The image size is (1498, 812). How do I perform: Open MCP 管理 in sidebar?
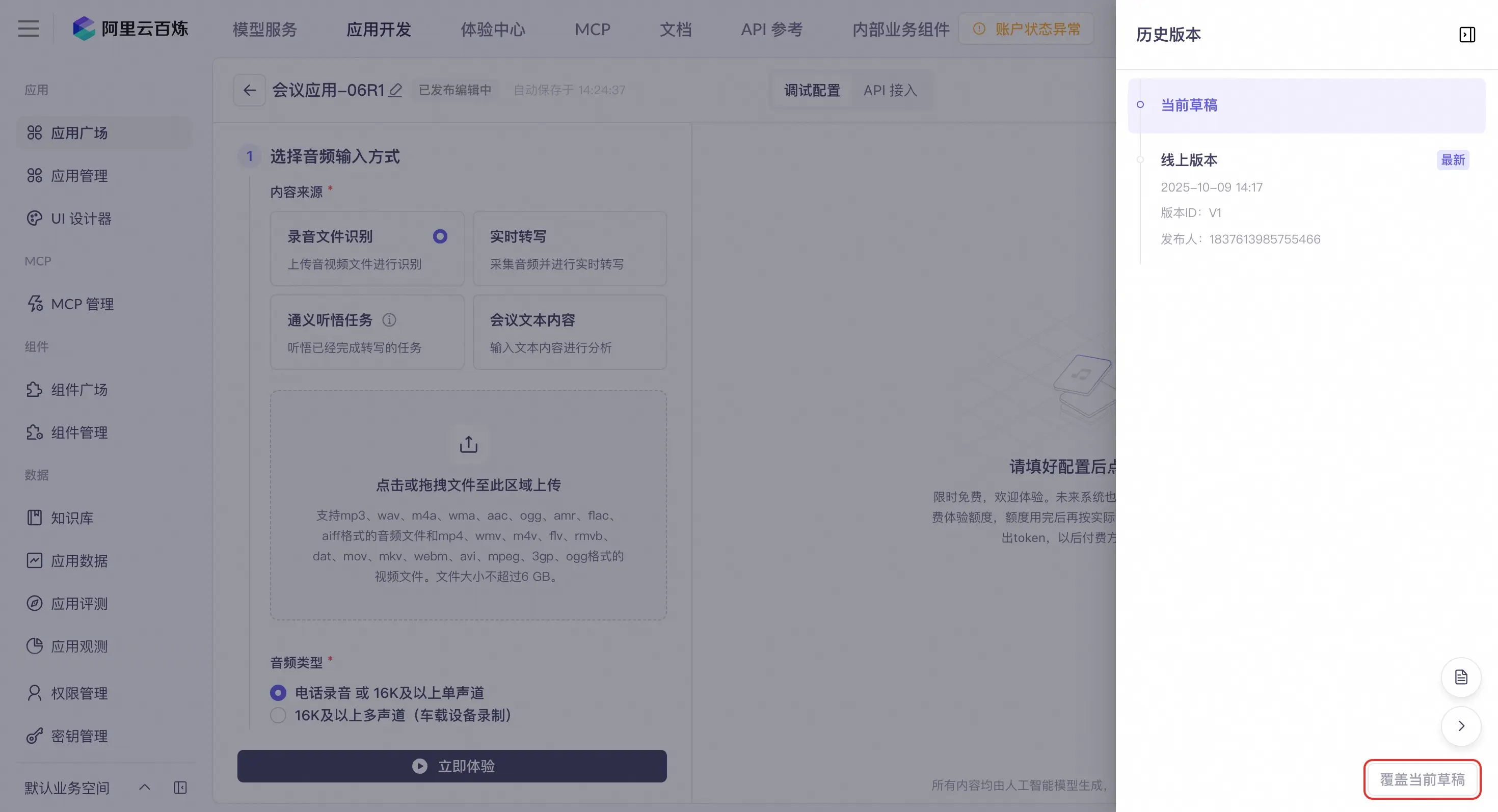click(82, 304)
